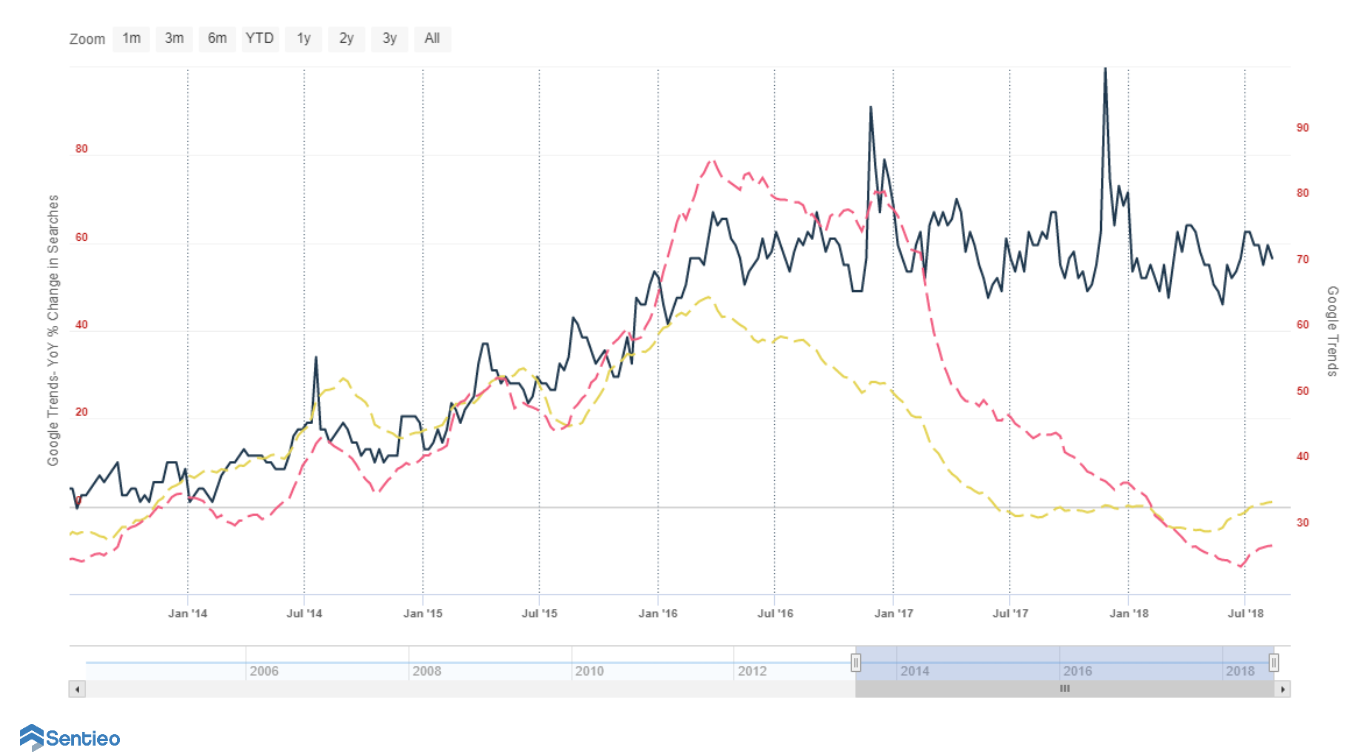Click 2014 in the navigator timeline
This screenshot has width=1366, height=752.
pyautogui.click(x=915, y=671)
